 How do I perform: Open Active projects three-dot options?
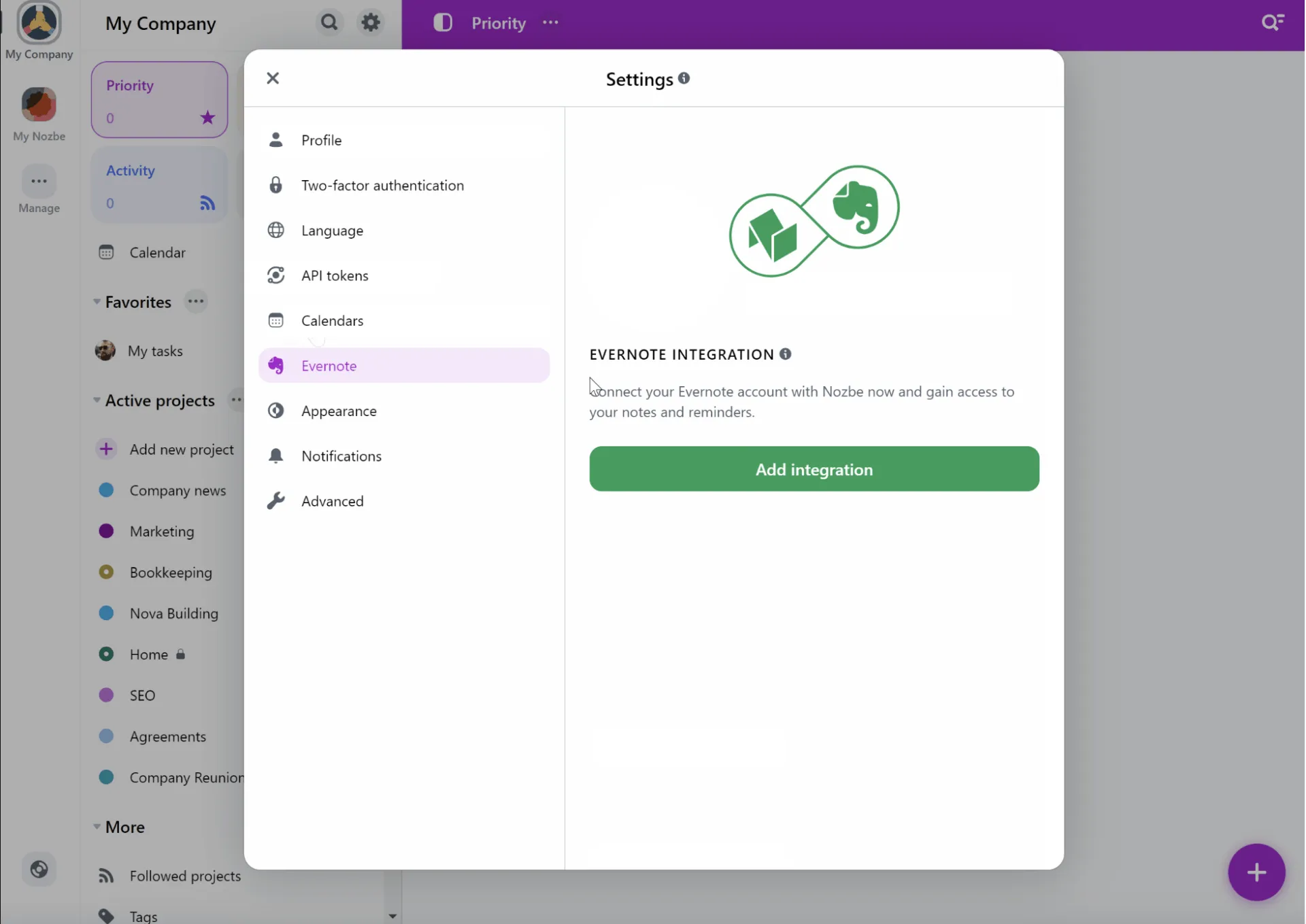tap(235, 400)
